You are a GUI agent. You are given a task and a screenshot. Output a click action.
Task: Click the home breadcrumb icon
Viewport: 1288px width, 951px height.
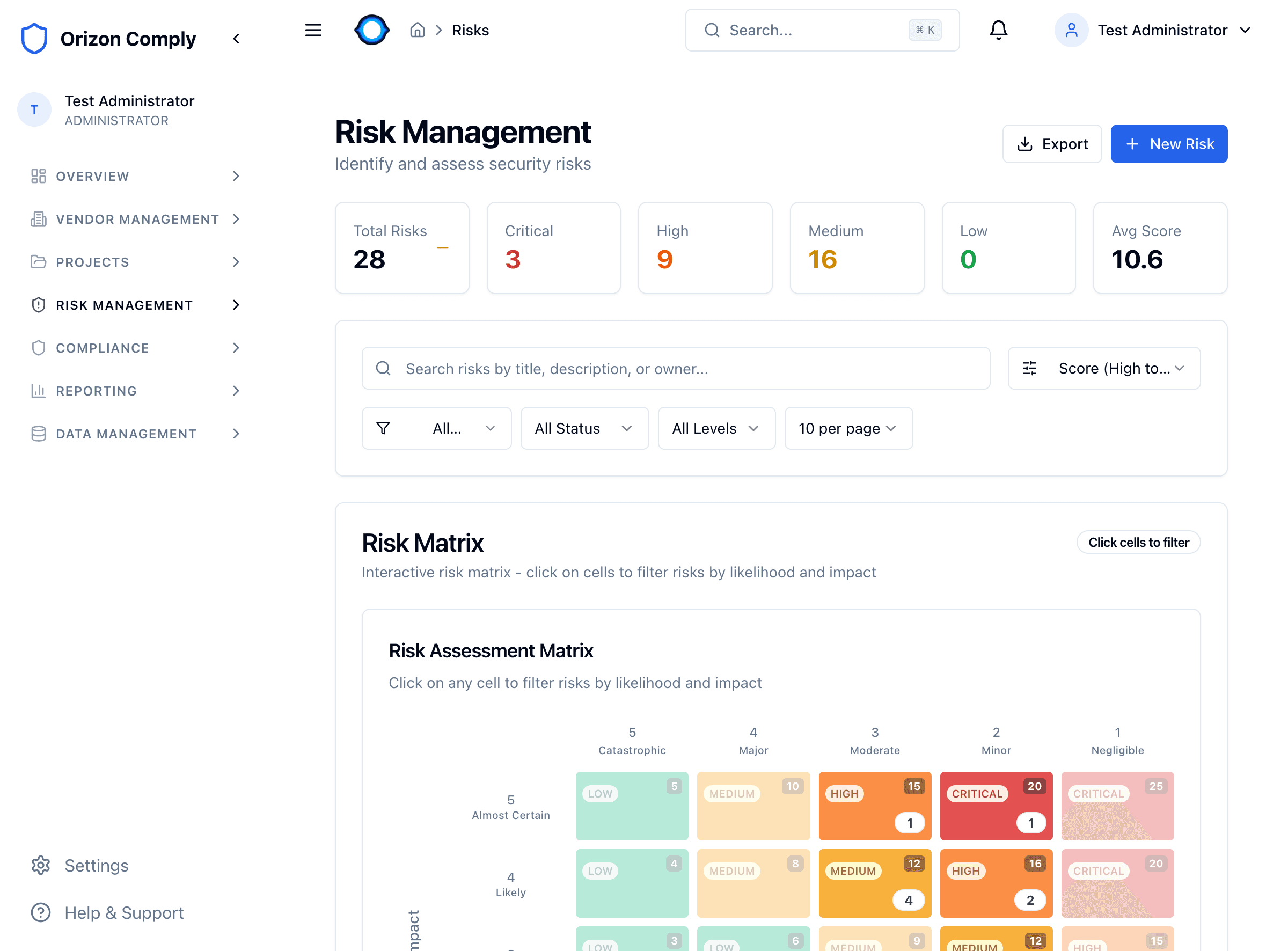pyautogui.click(x=417, y=30)
